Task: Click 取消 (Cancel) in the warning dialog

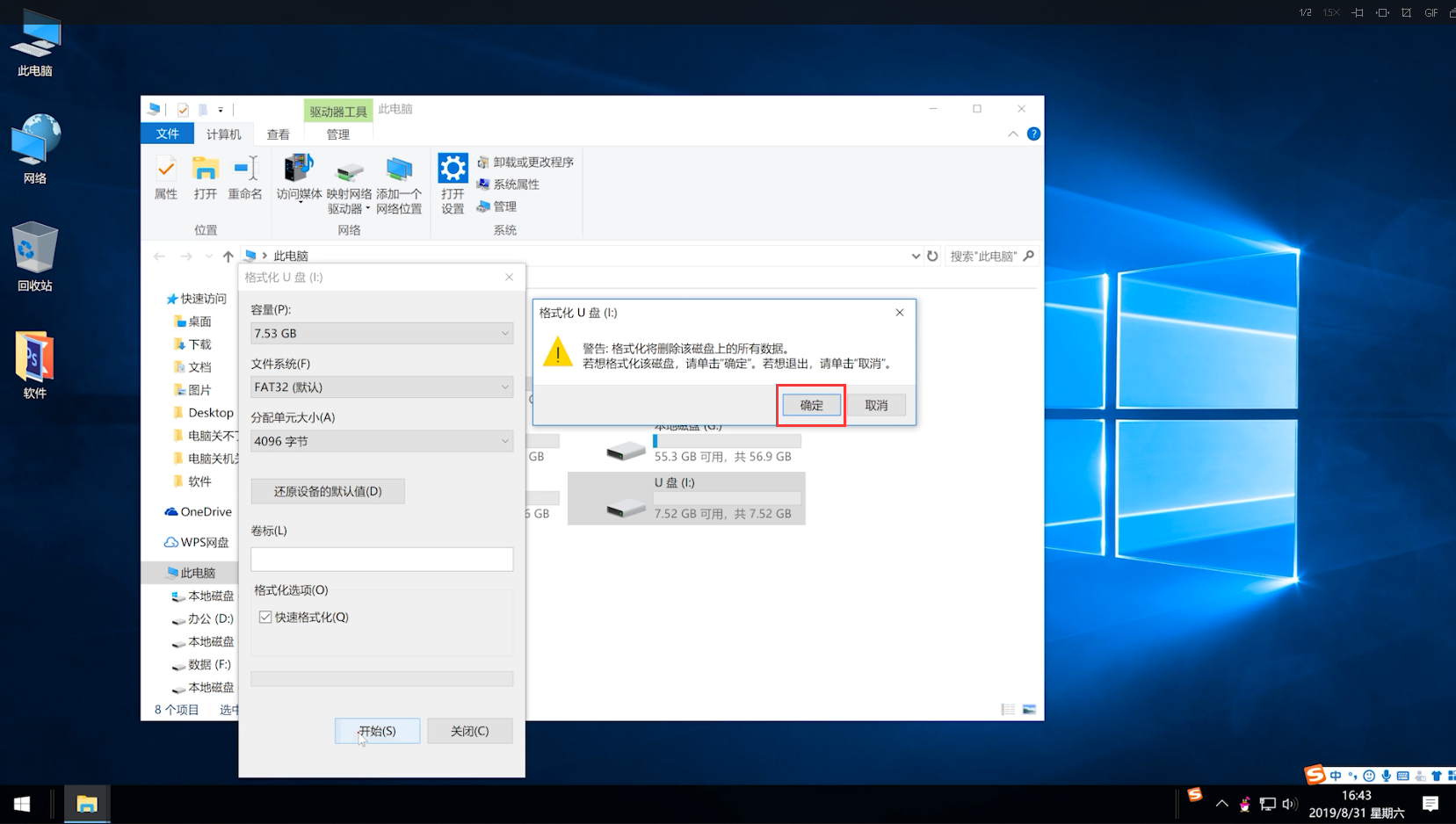Action: point(876,405)
